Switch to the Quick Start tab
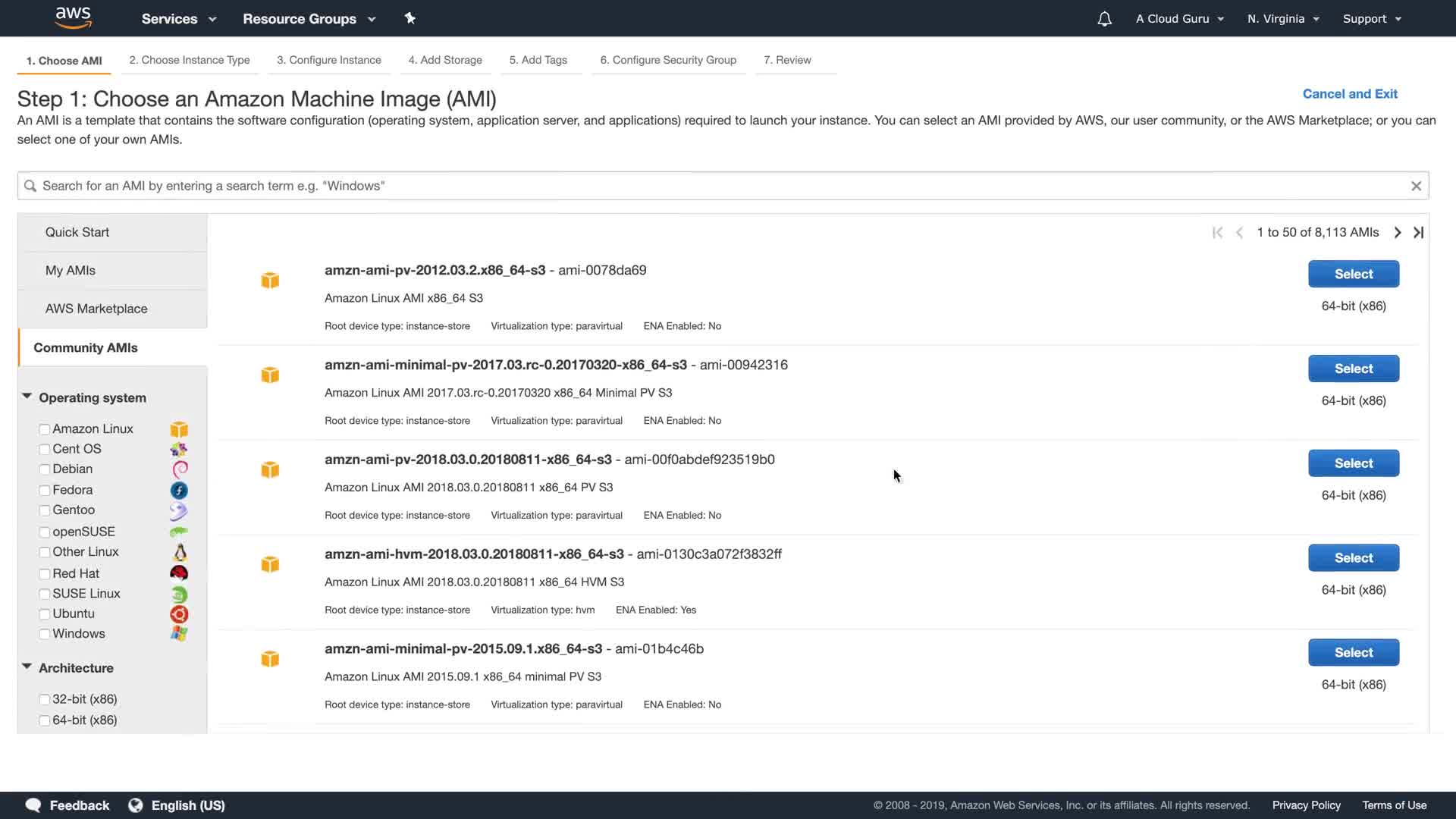 77,232
